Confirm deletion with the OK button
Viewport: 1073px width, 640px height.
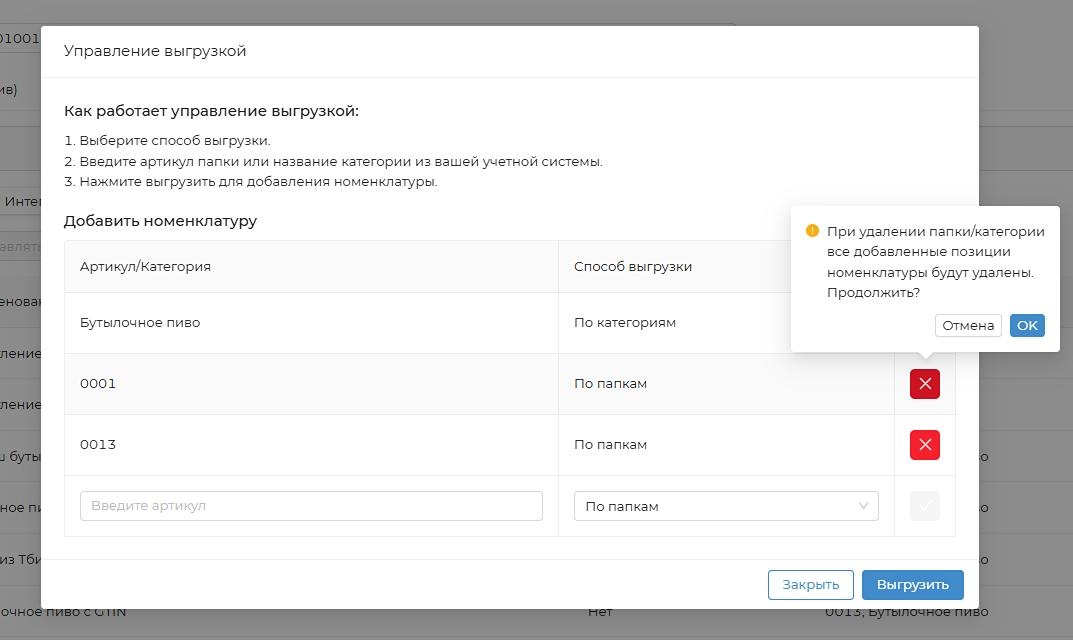tap(1027, 325)
